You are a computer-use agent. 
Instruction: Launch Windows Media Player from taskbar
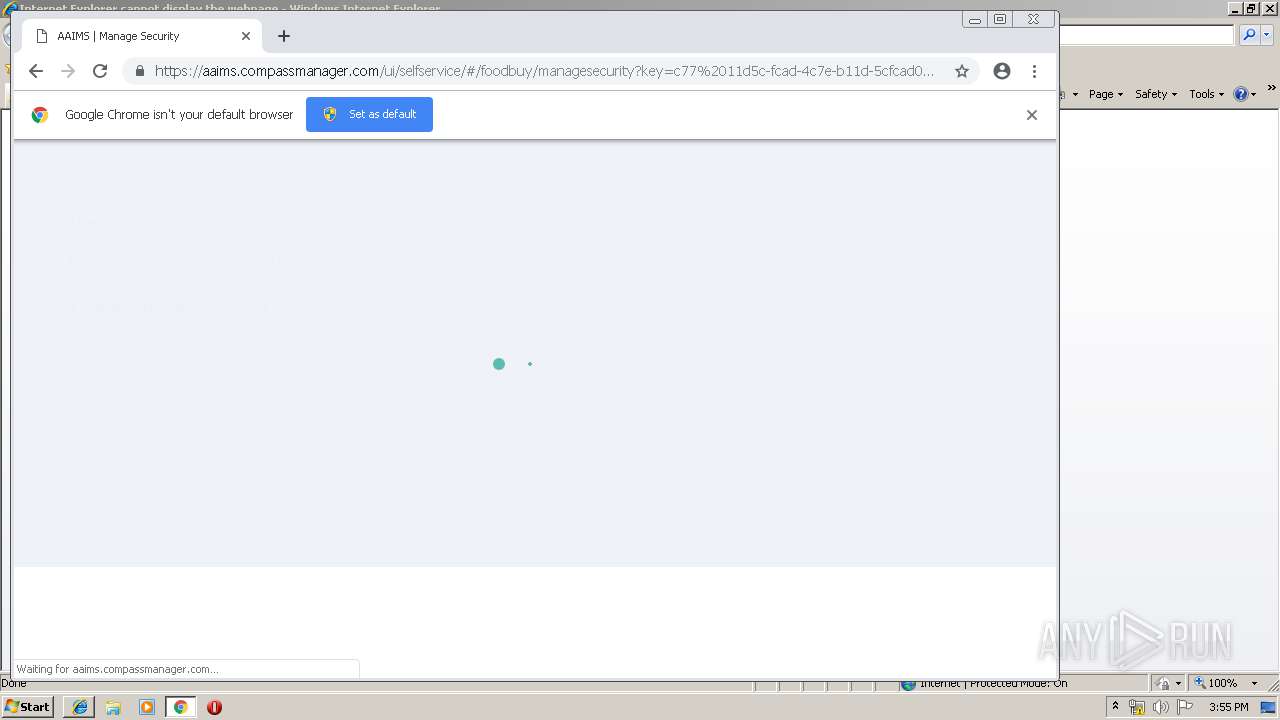(x=147, y=707)
